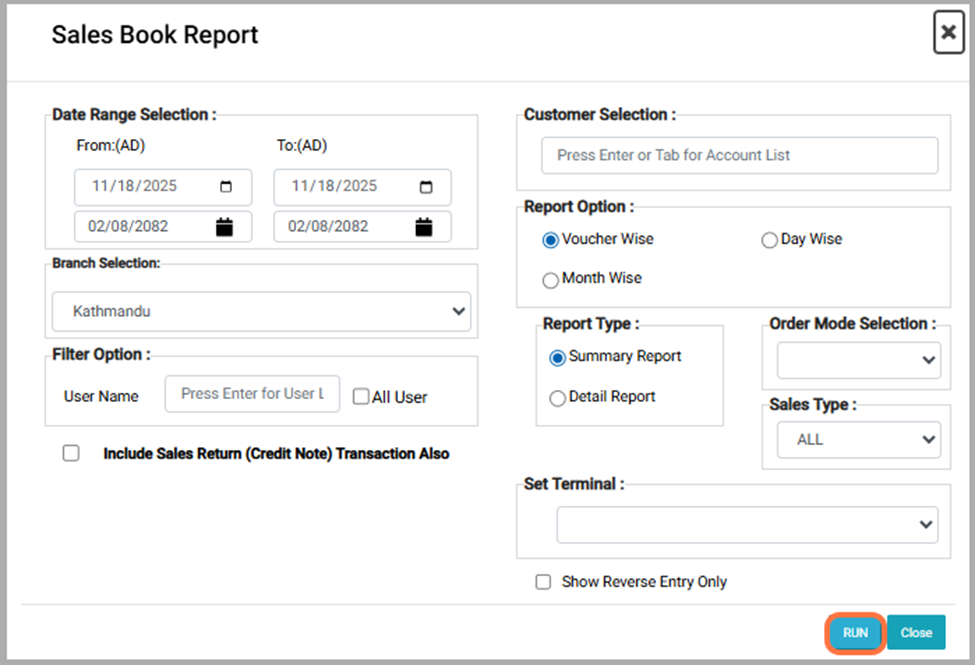Viewport: 975px width, 665px height.
Task: Enable the All User checkbox
Action: coord(361,397)
